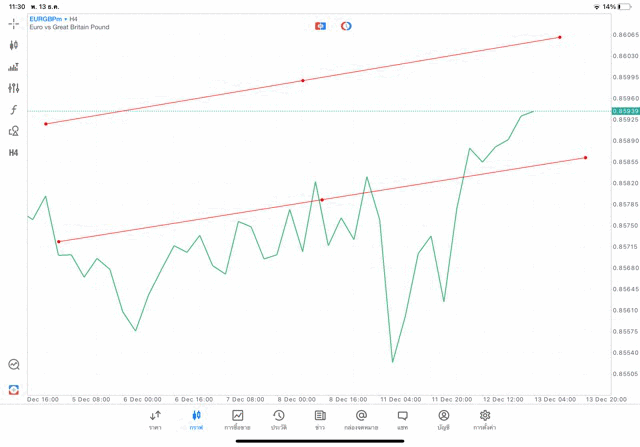Open the indicators function icon
The width and height of the screenshot is (640, 447).
pyautogui.click(x=14, y=110)
